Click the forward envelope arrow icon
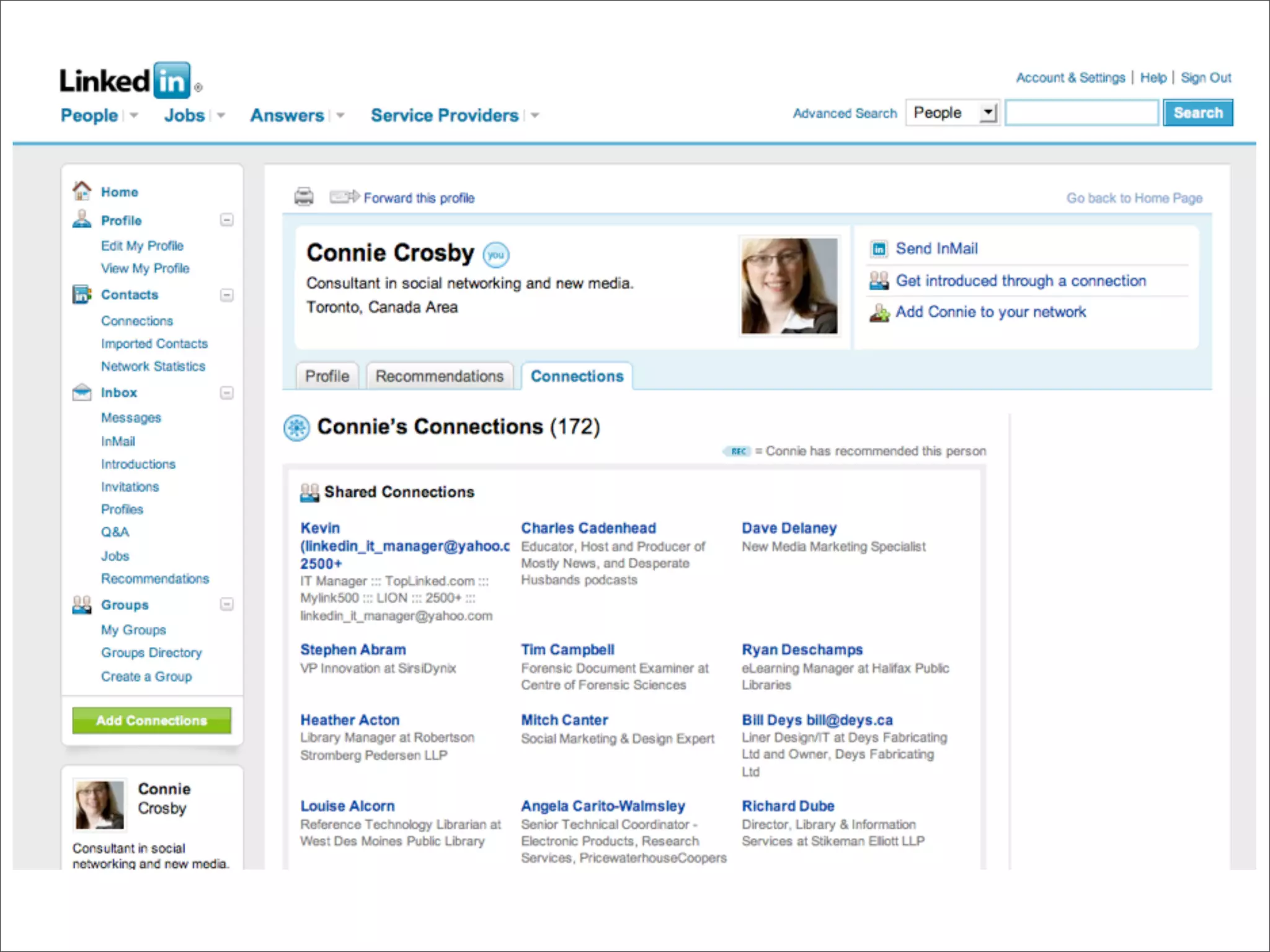This screenshot has width=1270, height=952. [x=344, y=197]
